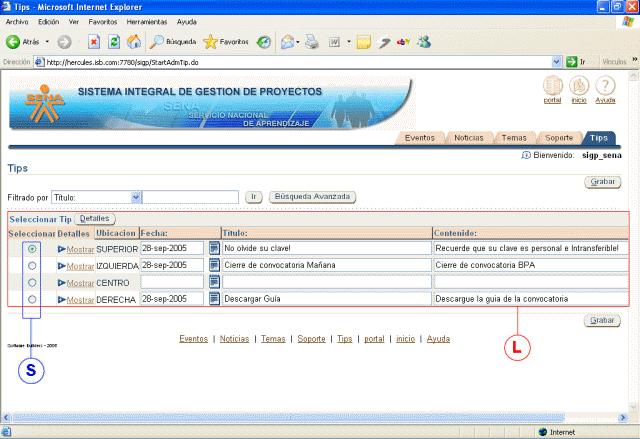Open calendar icon for SUPERIOR row date

tap(214, 248)
